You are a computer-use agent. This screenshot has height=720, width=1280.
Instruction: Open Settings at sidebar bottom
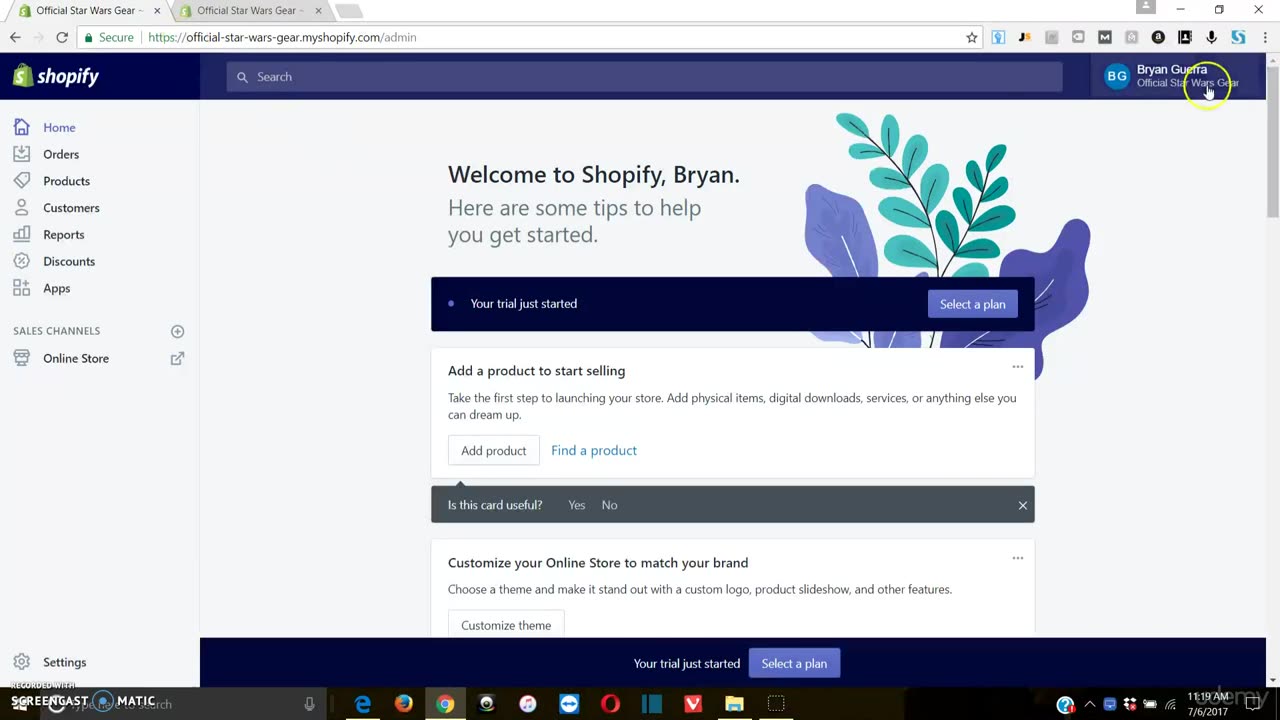tap(64, 662)
